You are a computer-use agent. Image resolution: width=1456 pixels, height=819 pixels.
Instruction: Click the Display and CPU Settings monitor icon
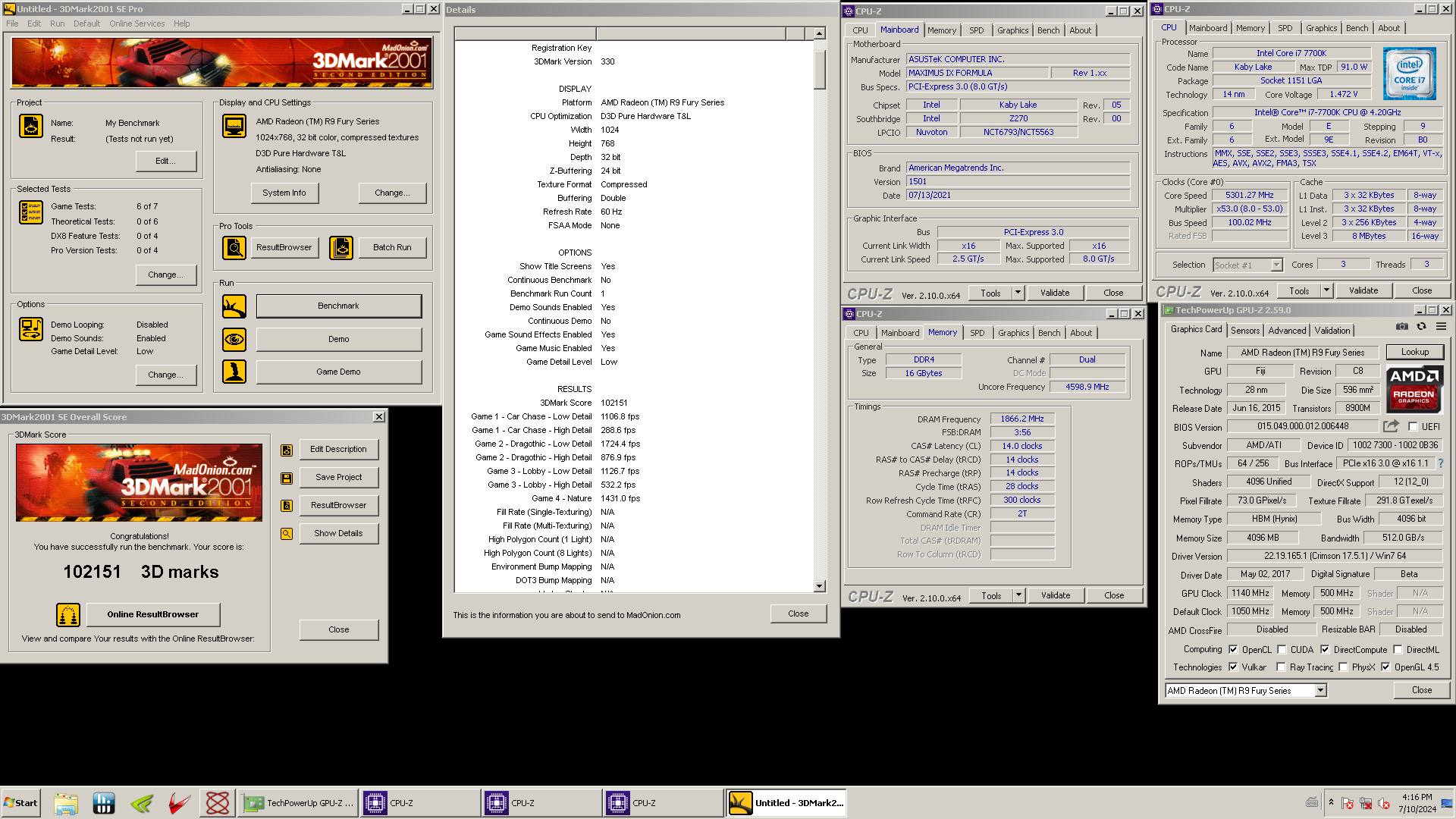click(234, 126)
